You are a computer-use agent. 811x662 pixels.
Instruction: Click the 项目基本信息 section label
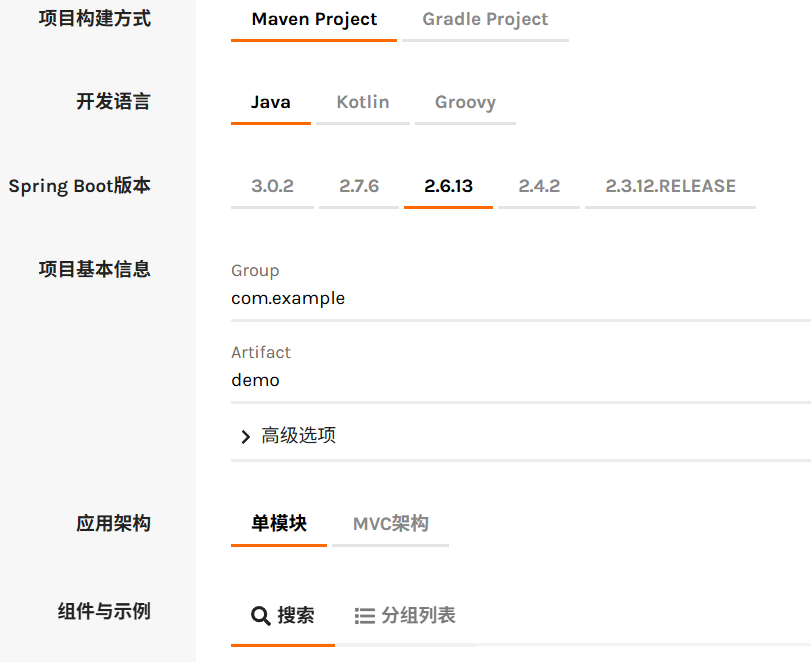click(95, 269)
